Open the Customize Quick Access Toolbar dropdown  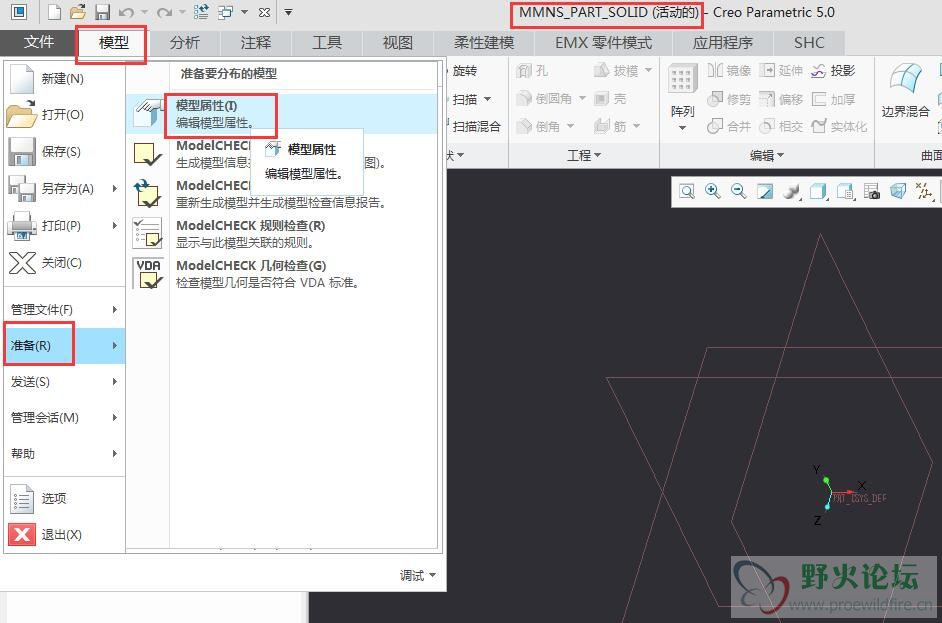(288, 12)
